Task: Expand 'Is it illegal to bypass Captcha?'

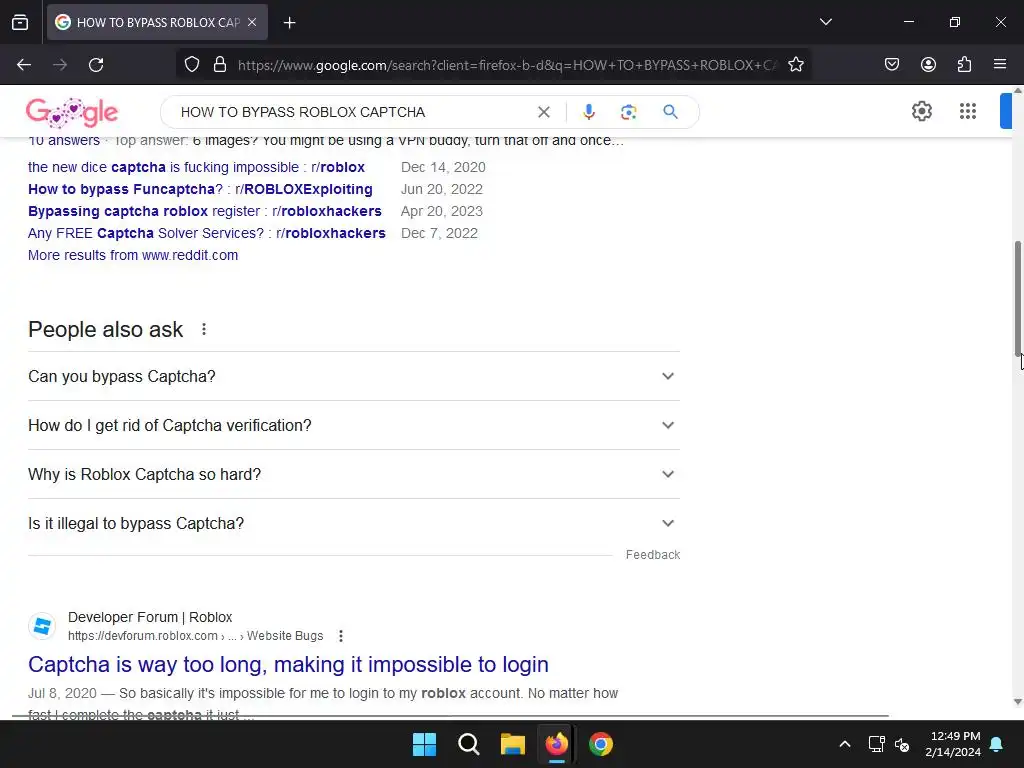Action: tap(354, 523)
